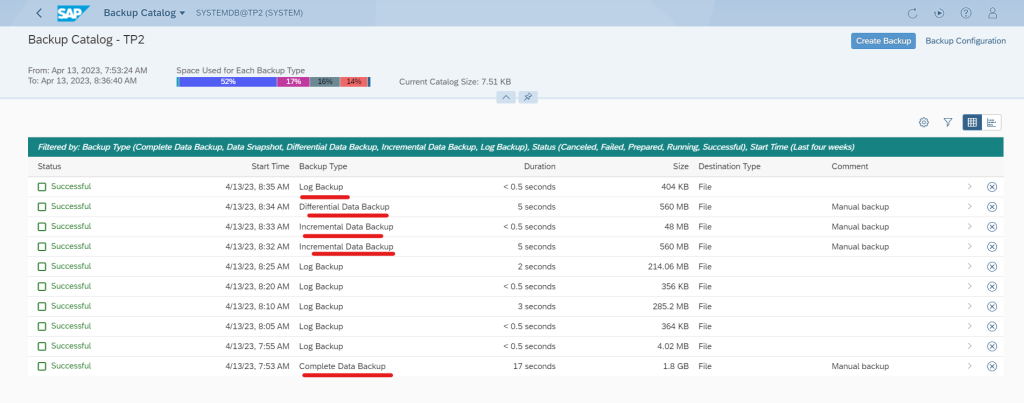Screen dimensions: 1024x403
Task: Collapse the header with up chevron
Action: (x=507, y=97)
